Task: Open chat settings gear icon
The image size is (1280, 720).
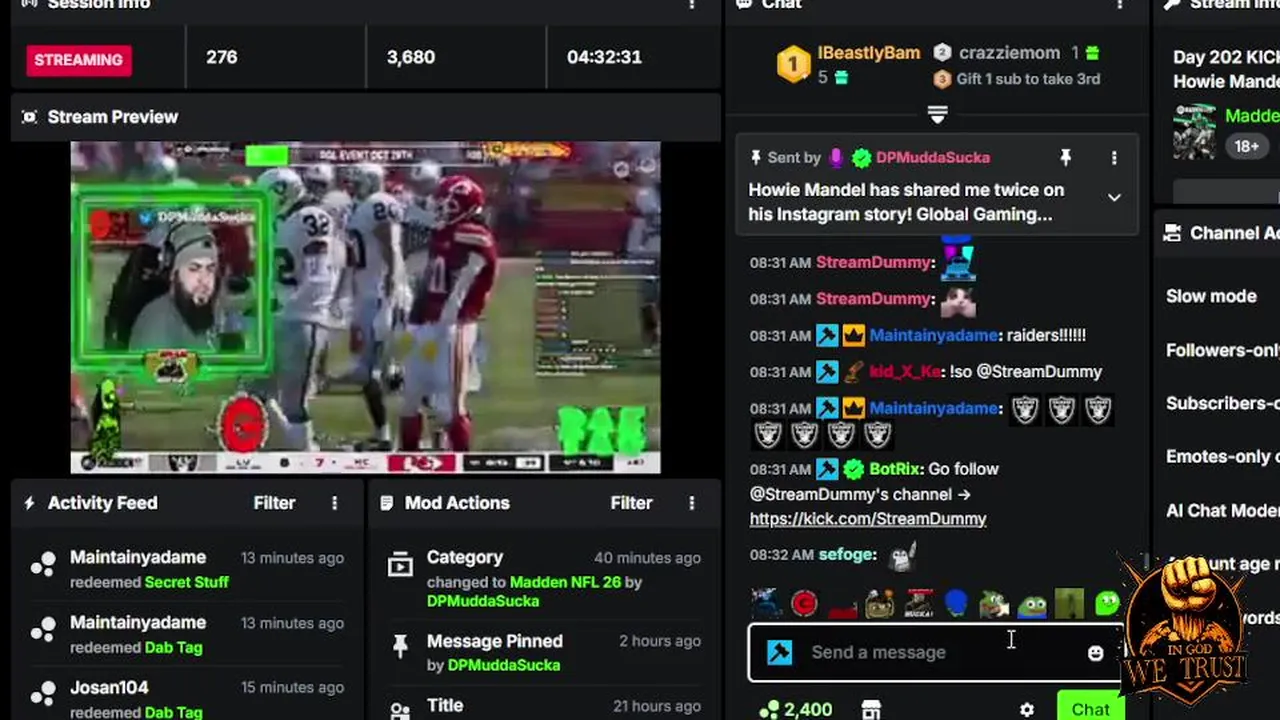Action: (x=1027, y=709)
